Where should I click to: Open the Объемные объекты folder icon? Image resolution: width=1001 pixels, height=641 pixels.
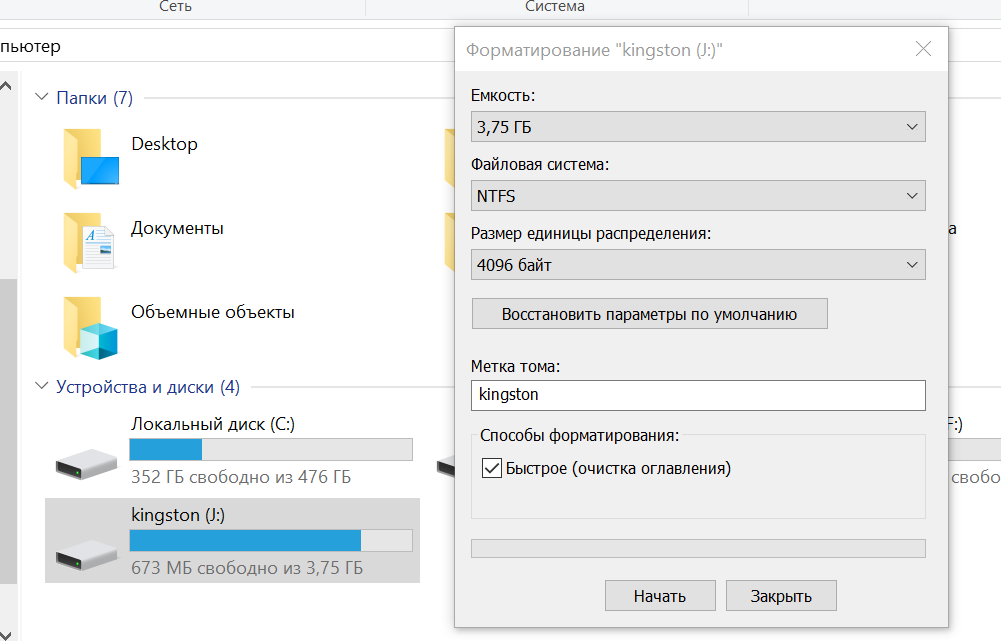point(91,328)
